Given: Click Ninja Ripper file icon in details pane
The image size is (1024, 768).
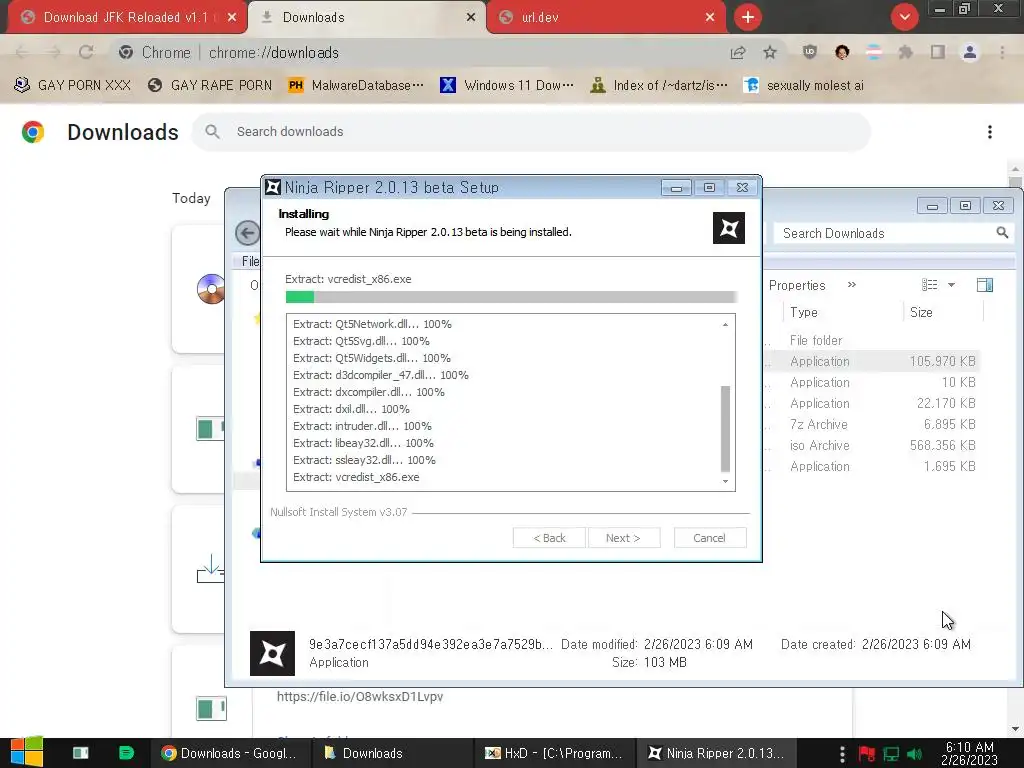Looking at the screenshot, I should tap(272, 653).
